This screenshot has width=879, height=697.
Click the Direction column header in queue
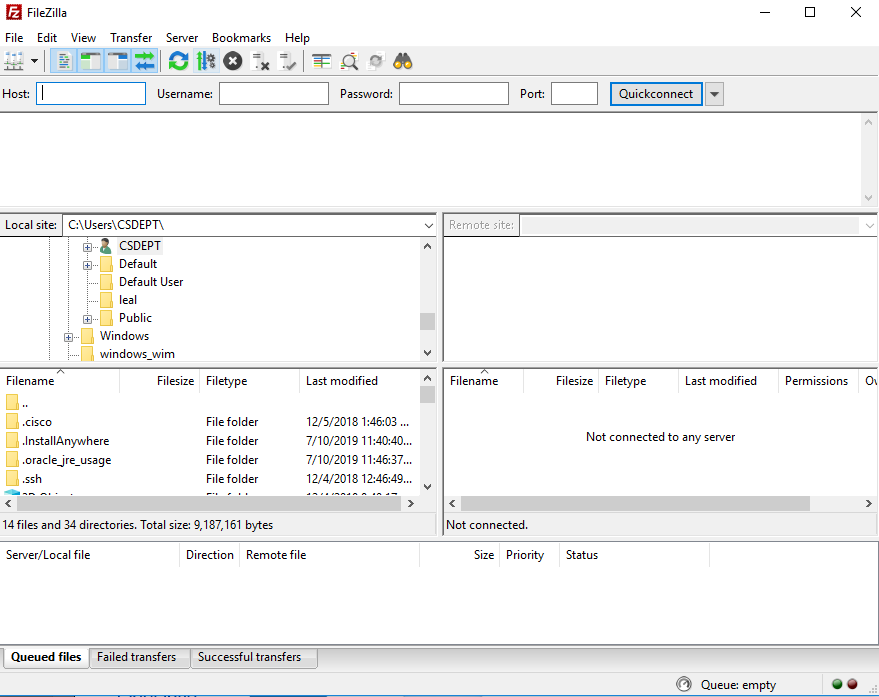click(210, 555)
